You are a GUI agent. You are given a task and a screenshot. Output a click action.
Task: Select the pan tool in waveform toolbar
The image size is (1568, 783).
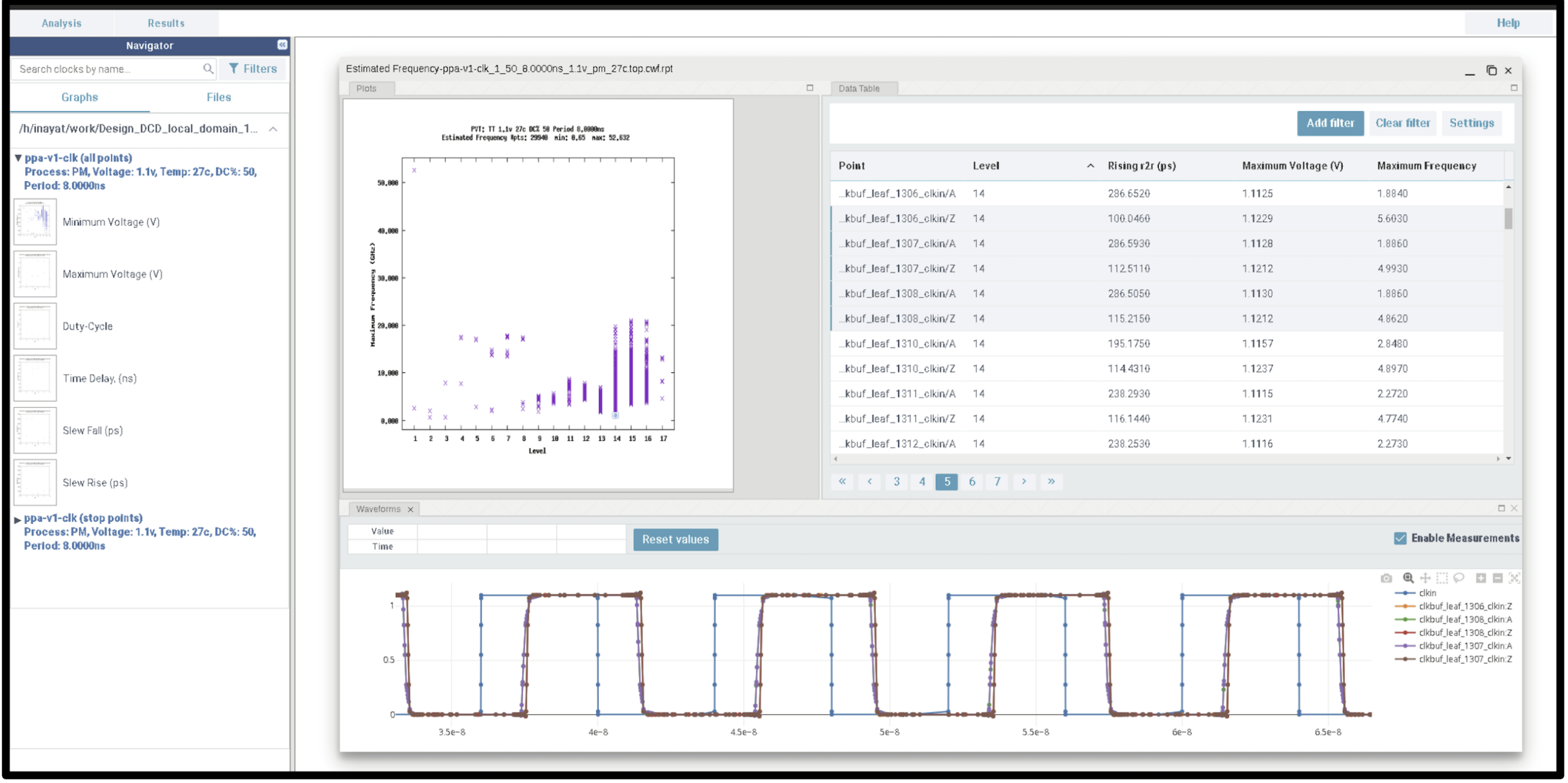(x=1425, y=579)
